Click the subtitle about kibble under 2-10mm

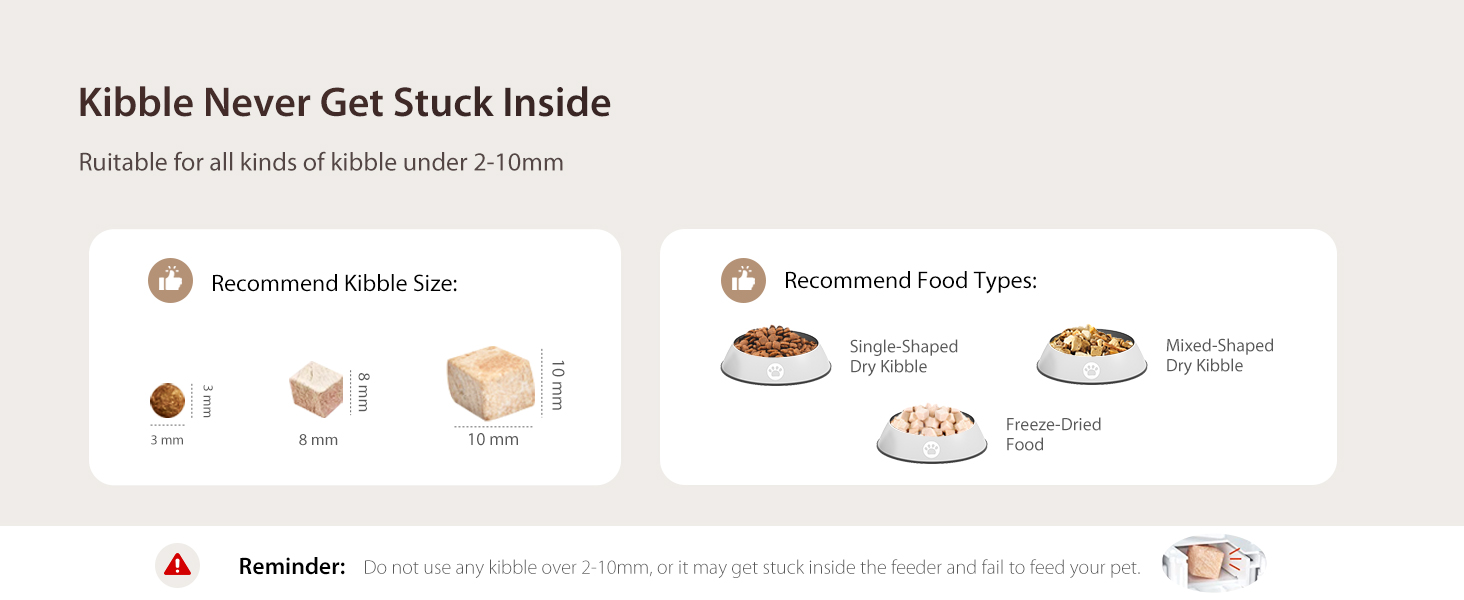[x=321, y=162]
